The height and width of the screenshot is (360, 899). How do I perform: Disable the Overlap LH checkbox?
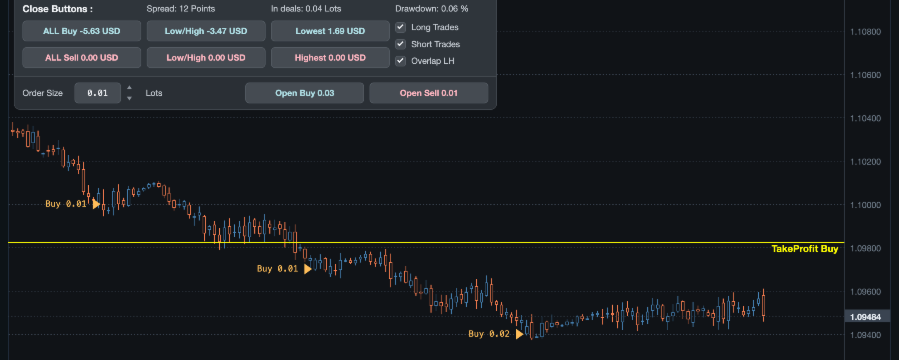pos(401,60)
